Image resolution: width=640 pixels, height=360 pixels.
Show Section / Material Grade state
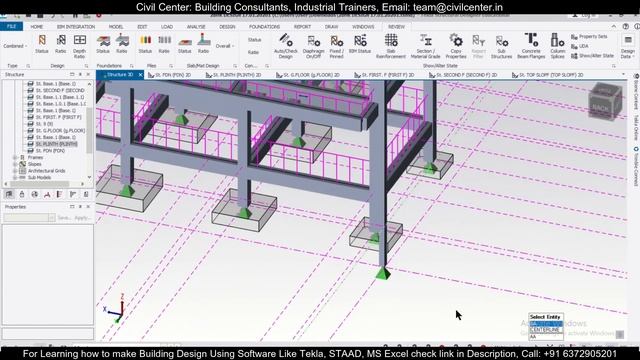coord(425,46)
